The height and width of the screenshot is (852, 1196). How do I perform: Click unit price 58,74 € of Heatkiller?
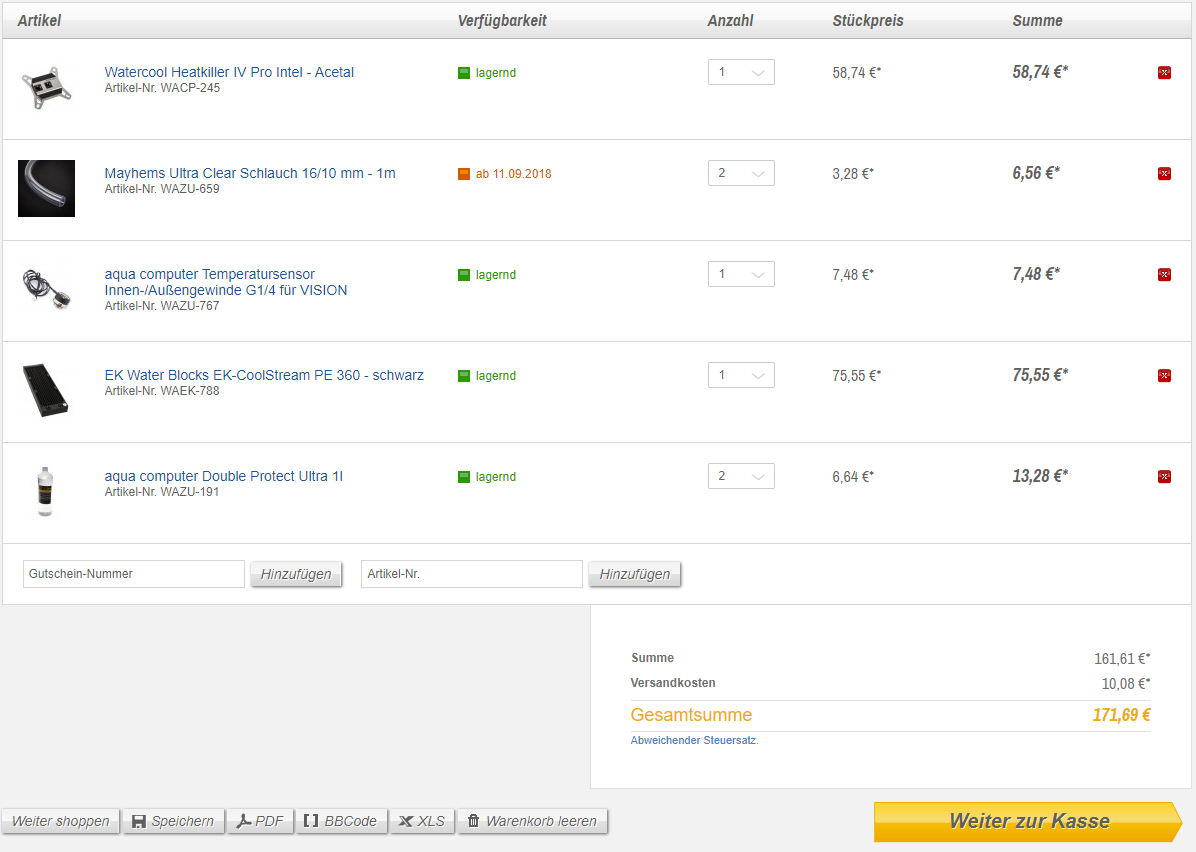pyautogui.click(x=857, y=72)
